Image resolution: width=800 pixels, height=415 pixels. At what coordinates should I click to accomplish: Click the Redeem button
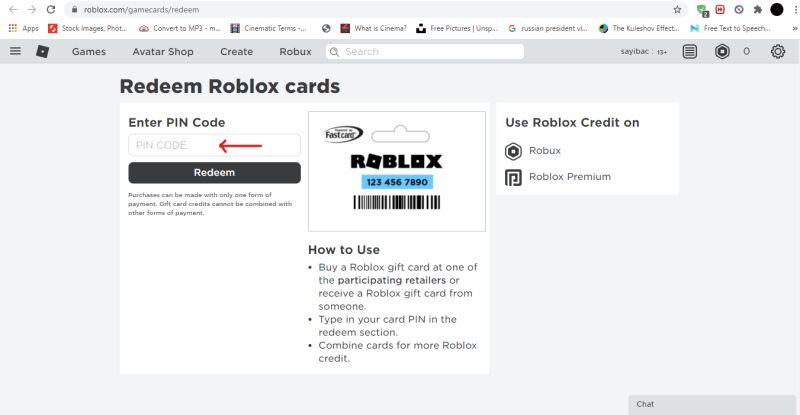pyautogui.click(x=214, y=173)
